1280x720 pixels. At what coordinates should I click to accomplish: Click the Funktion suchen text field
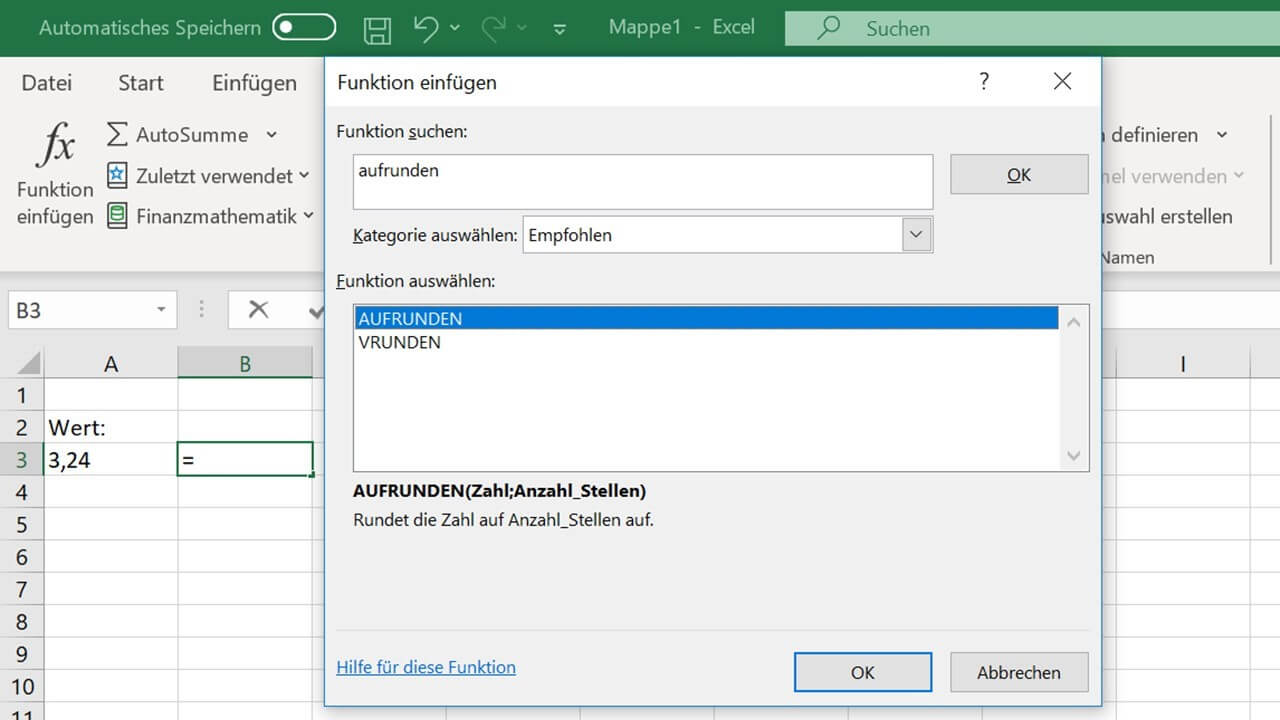click(x=643, y=181)
